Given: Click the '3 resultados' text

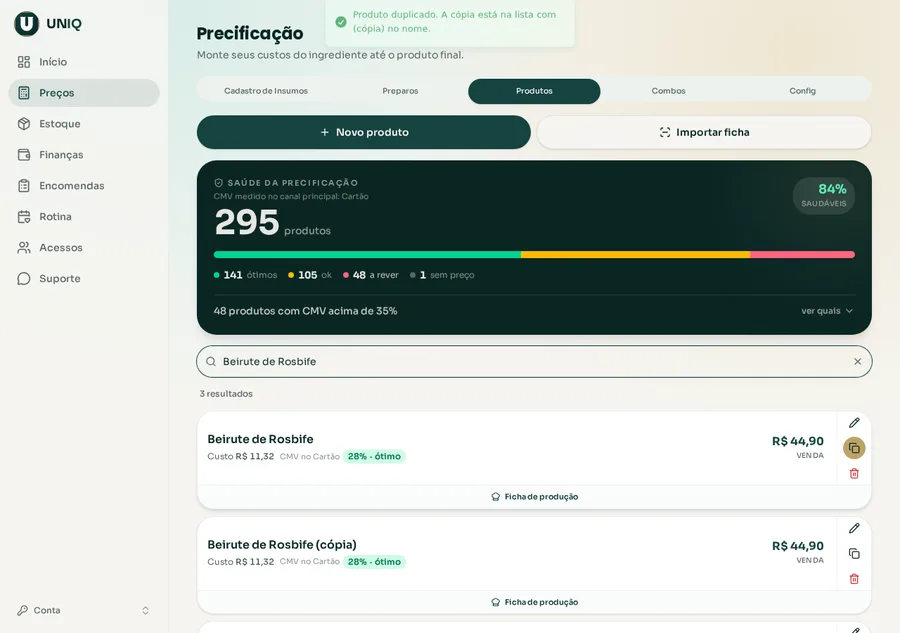Looking at the screenshot, I should [226, 394].
